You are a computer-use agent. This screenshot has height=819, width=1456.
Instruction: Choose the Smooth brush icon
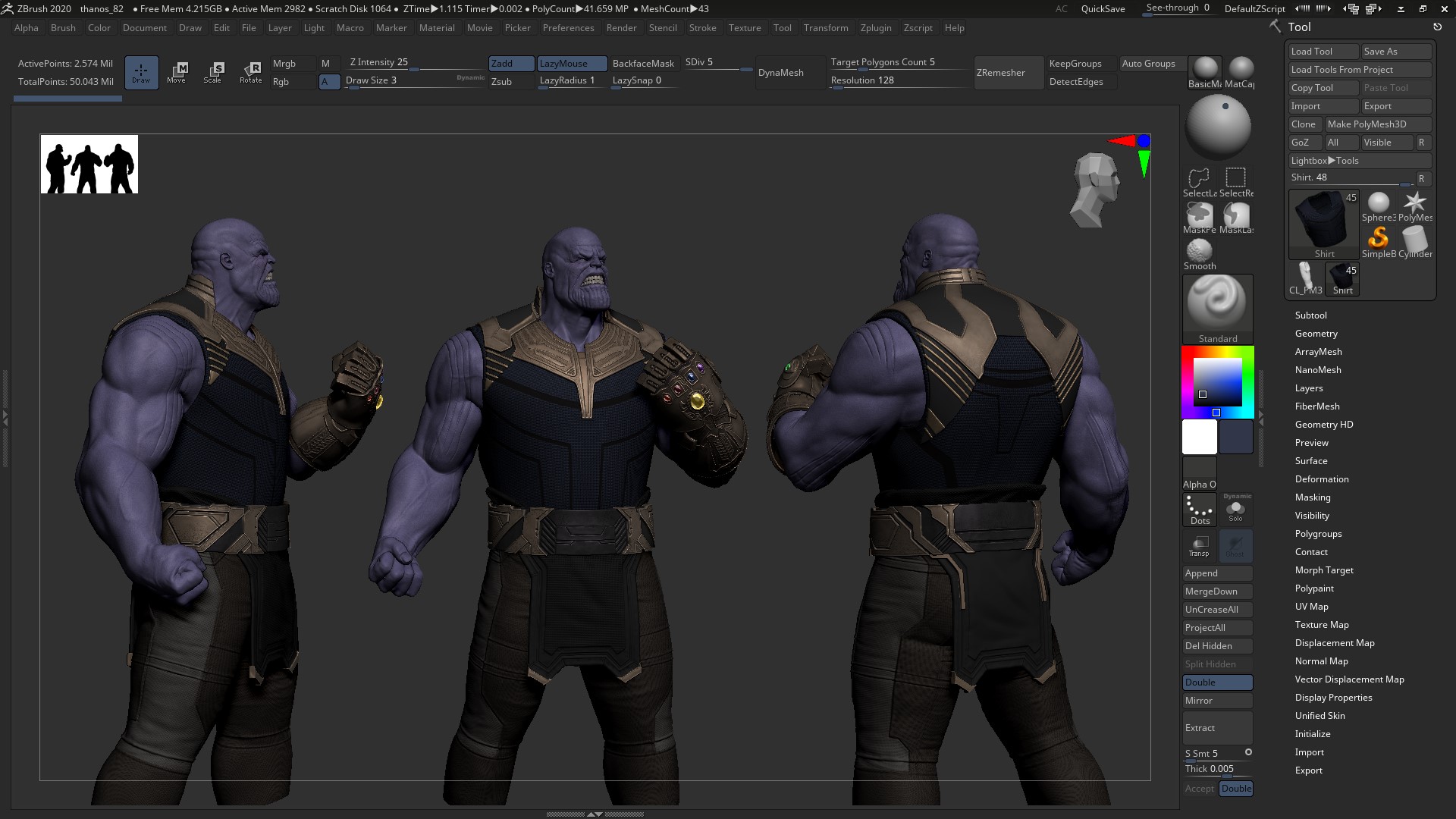[1199, 255]
